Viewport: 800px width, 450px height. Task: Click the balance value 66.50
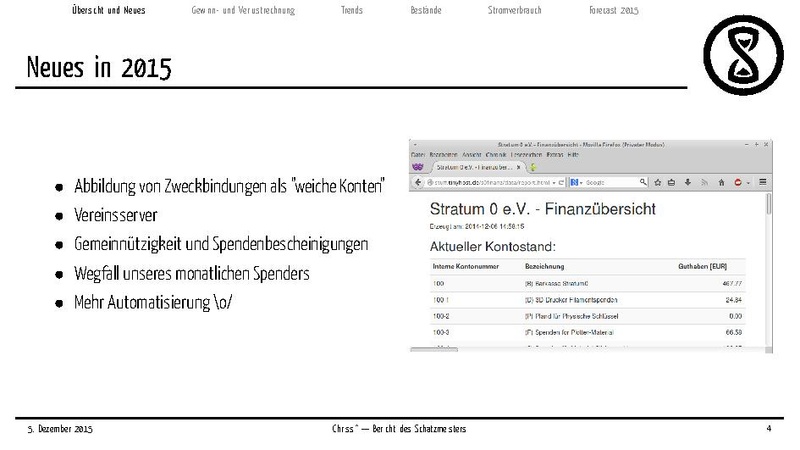pyautogui.click(x=734, y=332)
